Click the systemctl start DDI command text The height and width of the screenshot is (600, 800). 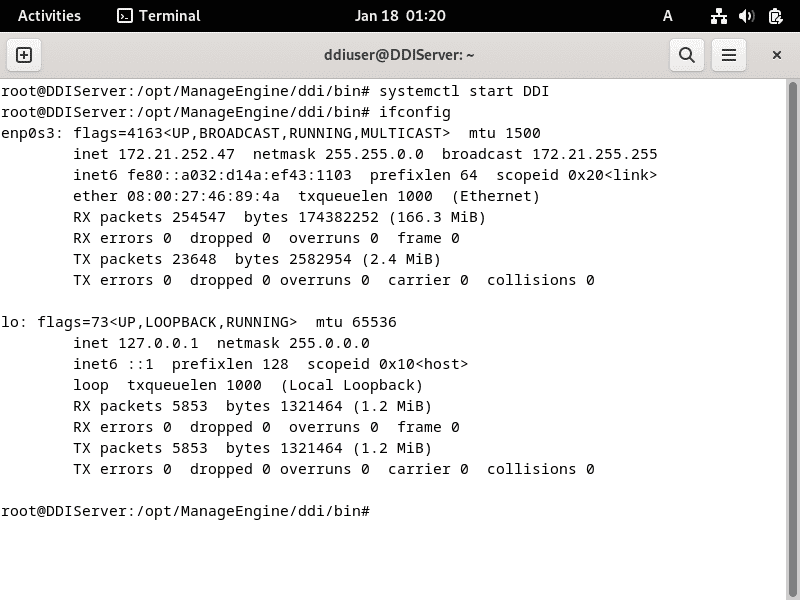pos(464,91)
